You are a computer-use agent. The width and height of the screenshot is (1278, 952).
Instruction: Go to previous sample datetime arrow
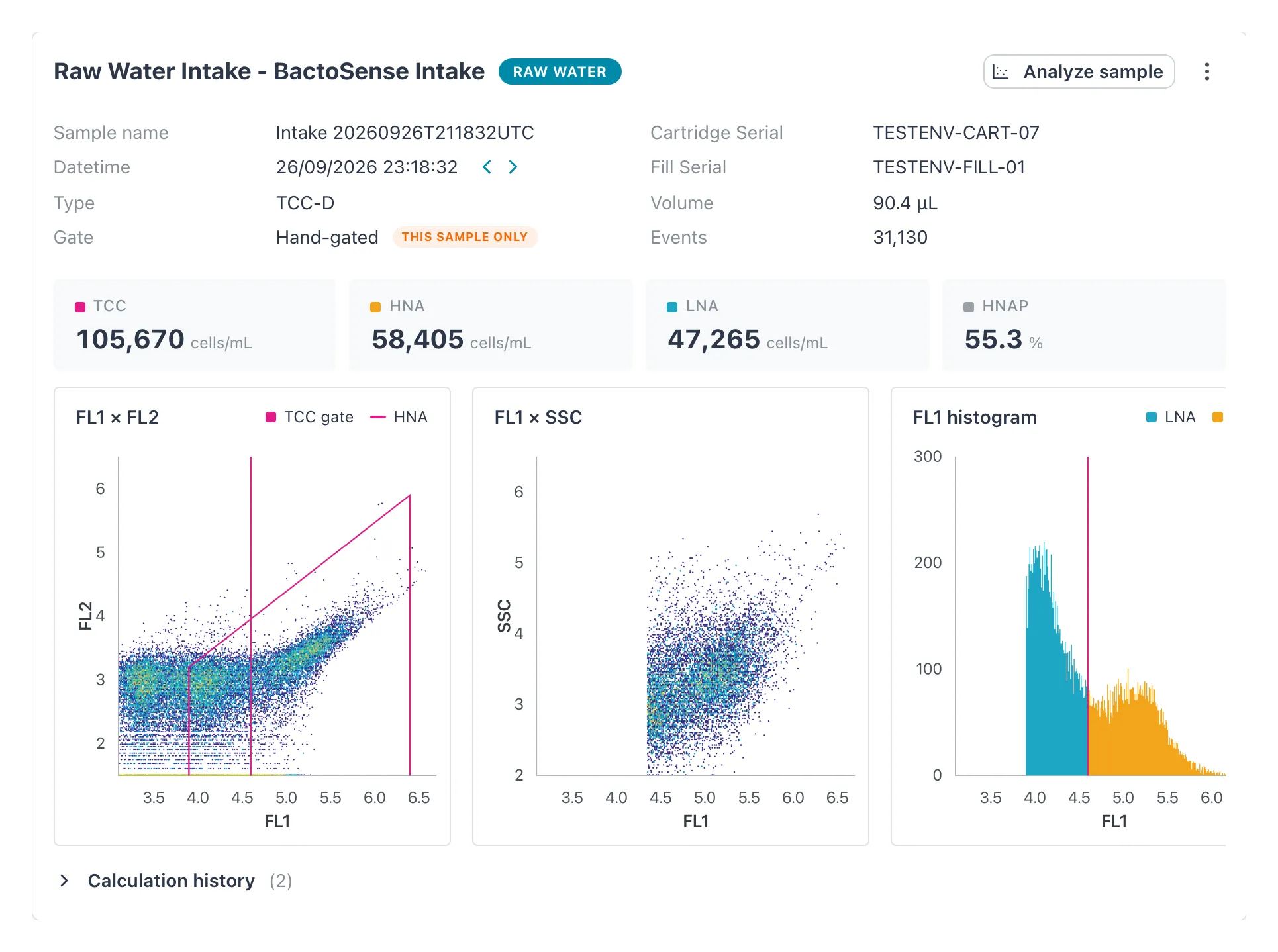coord(487,167)
